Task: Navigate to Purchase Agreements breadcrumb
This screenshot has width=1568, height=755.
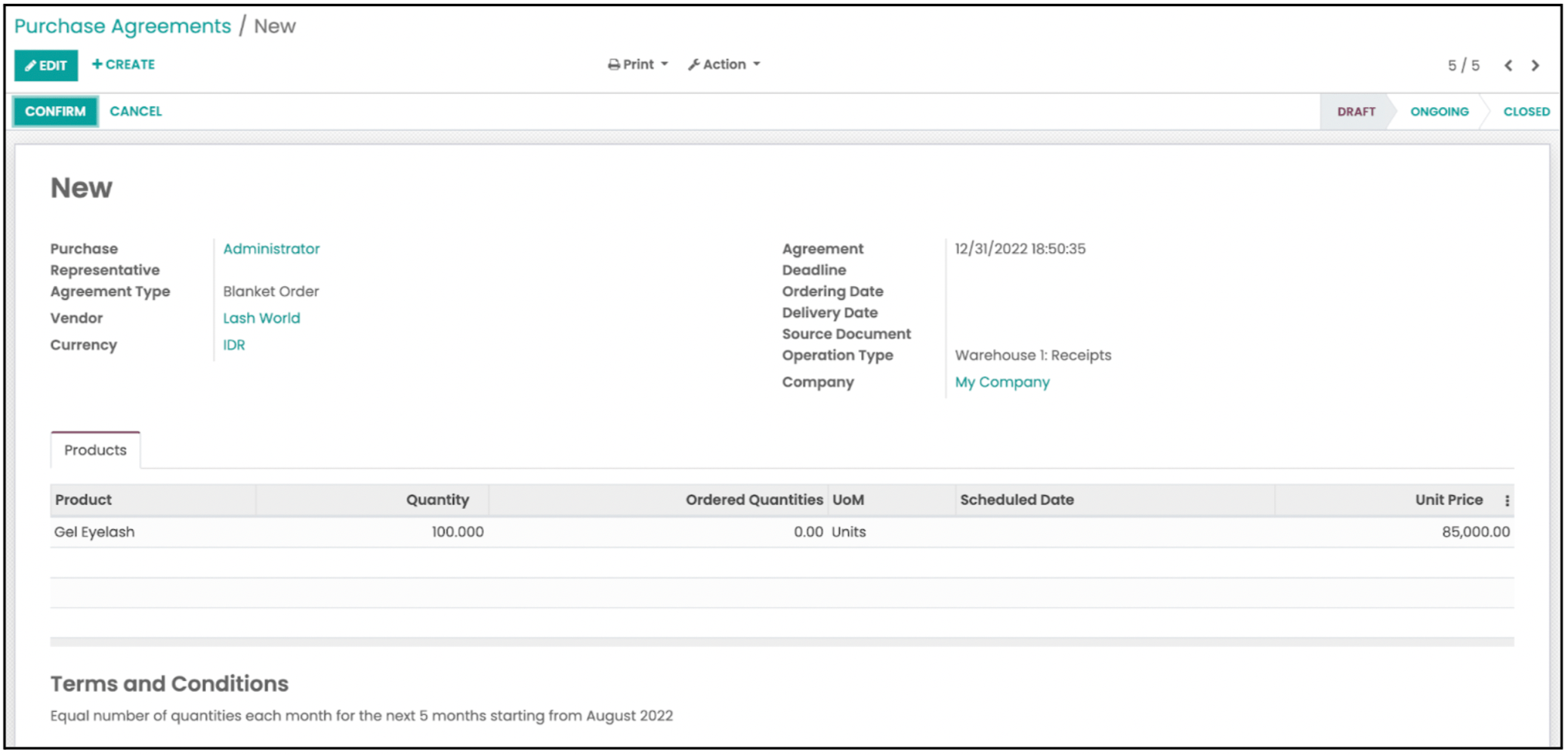Action: point(122,26)
